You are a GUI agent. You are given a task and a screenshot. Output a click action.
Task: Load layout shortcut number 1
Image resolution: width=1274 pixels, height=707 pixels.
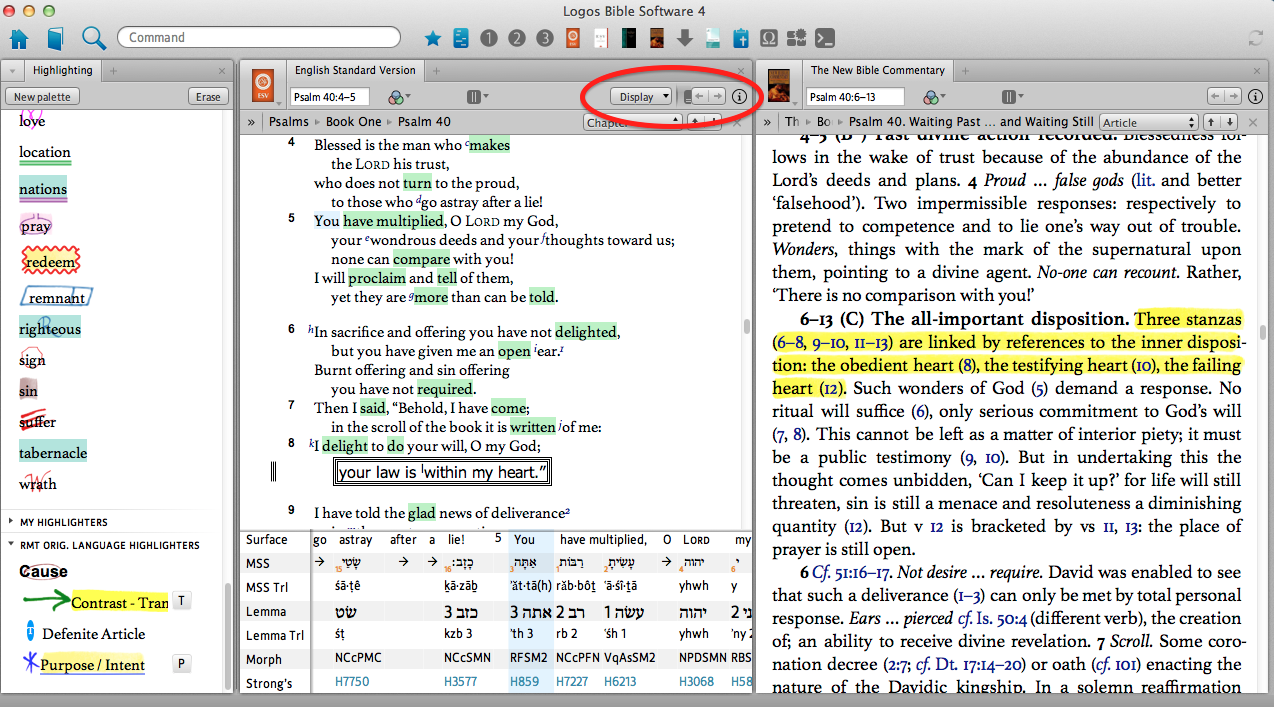pyautogui.click(x=489, y=39)
